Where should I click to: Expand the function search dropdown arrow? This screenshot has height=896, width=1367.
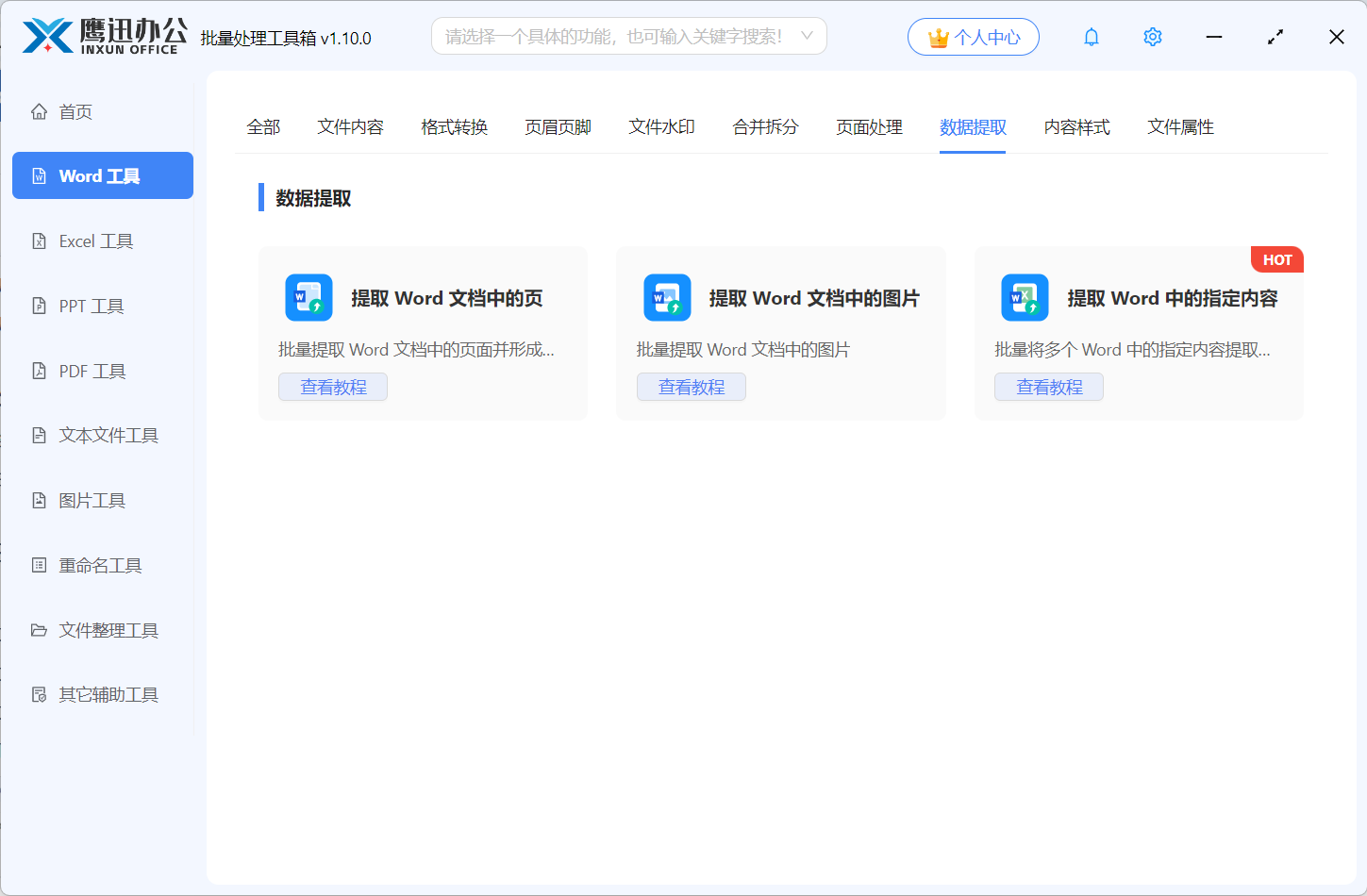coord(808,36)
